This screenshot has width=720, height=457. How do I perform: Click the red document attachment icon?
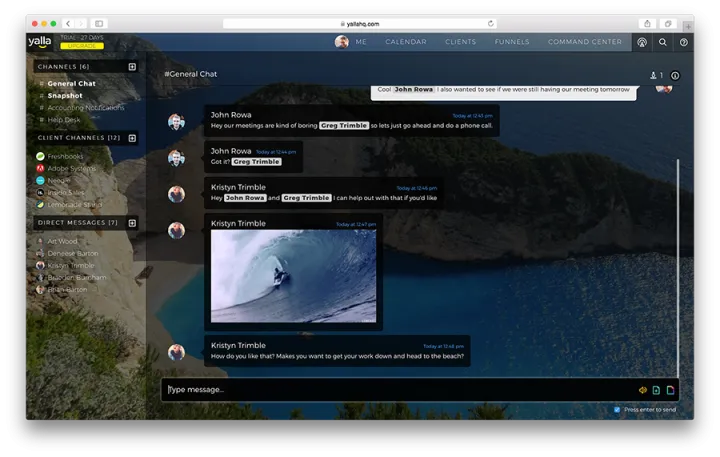(x=671, y=390)
